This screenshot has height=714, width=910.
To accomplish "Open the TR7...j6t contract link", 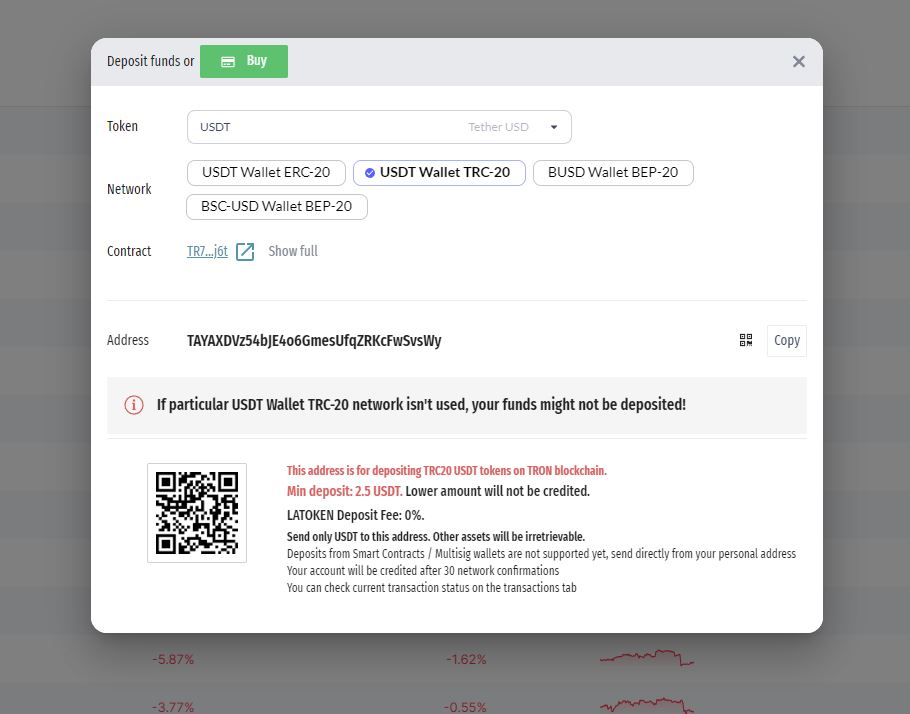I will tap(207, 251).
